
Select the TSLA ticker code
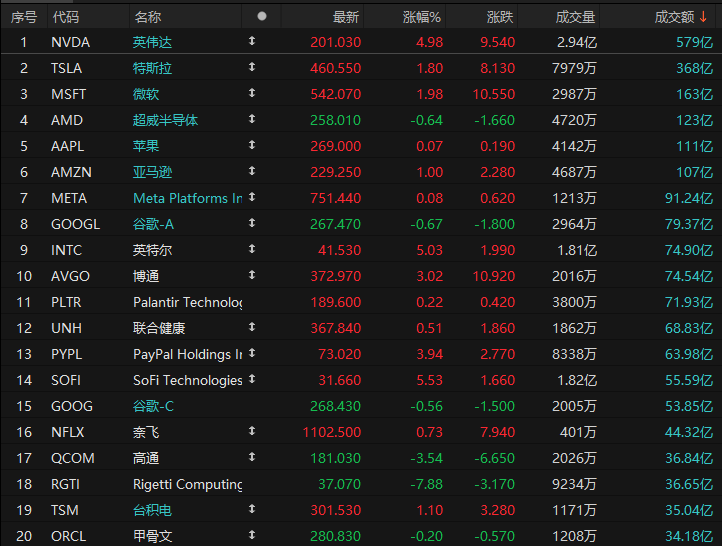[x=66, y=68]
